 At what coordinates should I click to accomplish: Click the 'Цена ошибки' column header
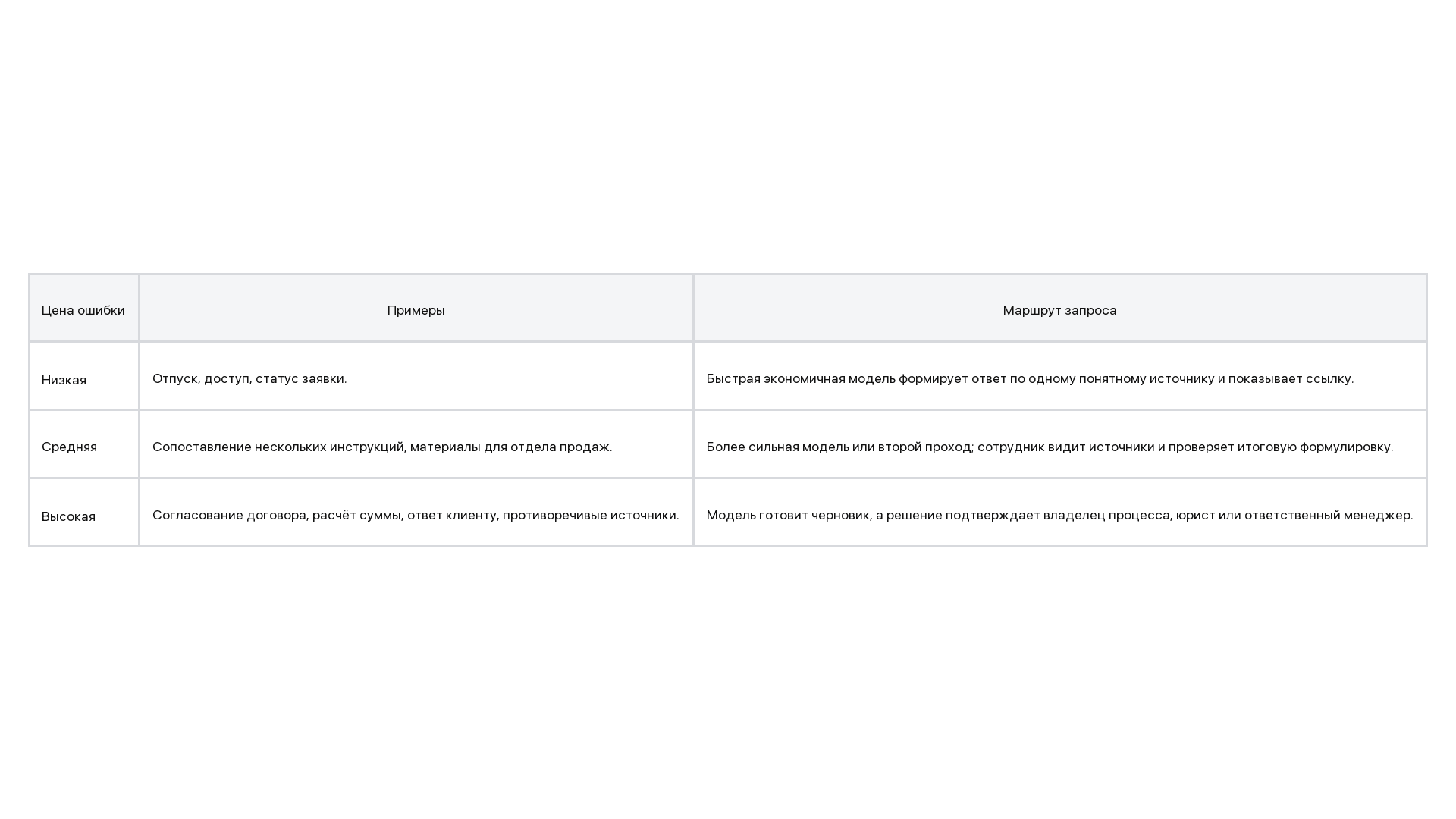coord(83,308)
